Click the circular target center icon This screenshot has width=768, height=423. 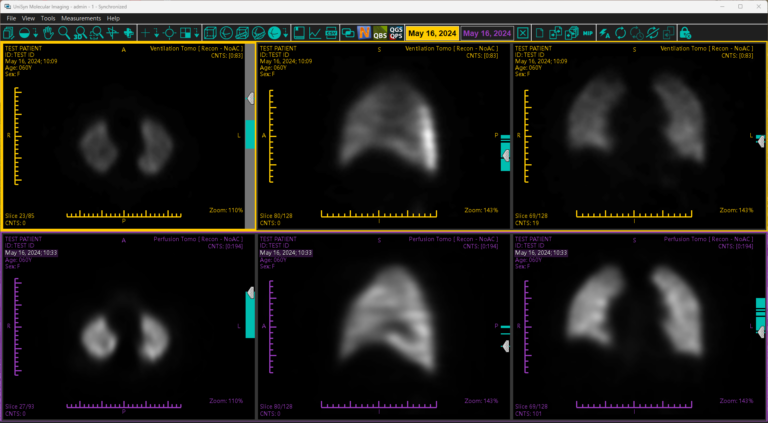click(170, 33)
